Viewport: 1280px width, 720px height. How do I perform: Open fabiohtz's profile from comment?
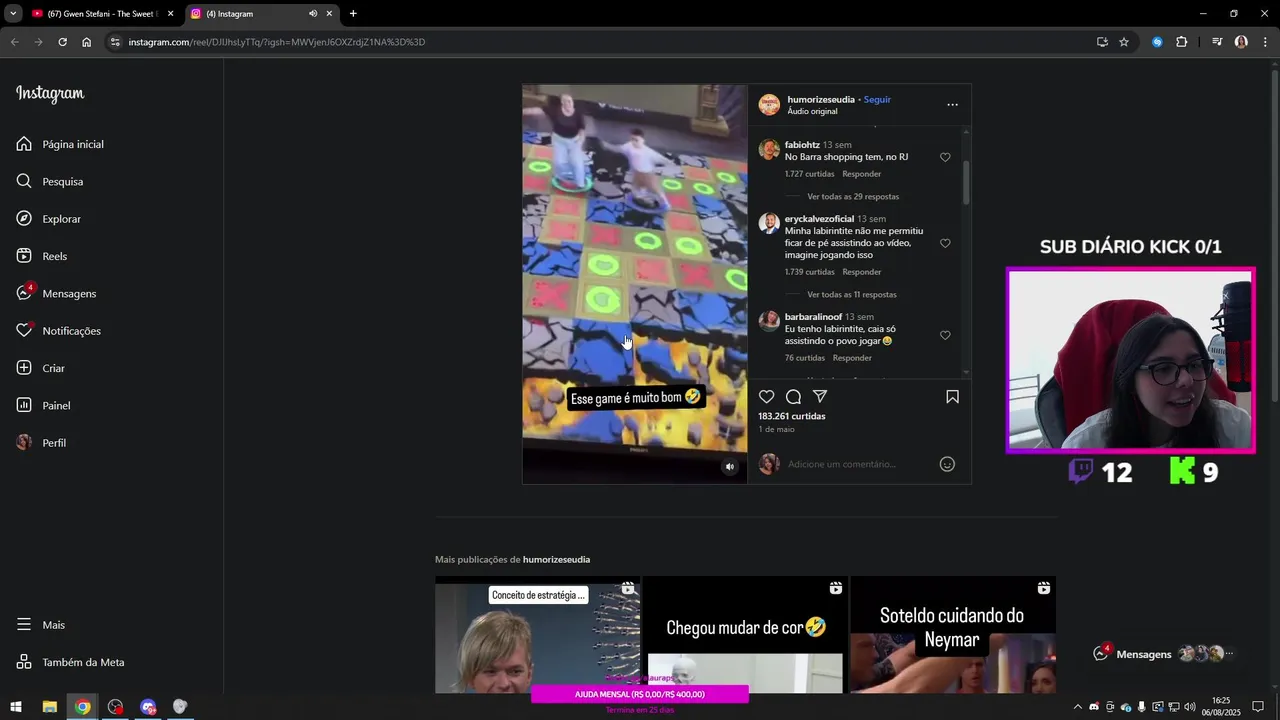802,145
